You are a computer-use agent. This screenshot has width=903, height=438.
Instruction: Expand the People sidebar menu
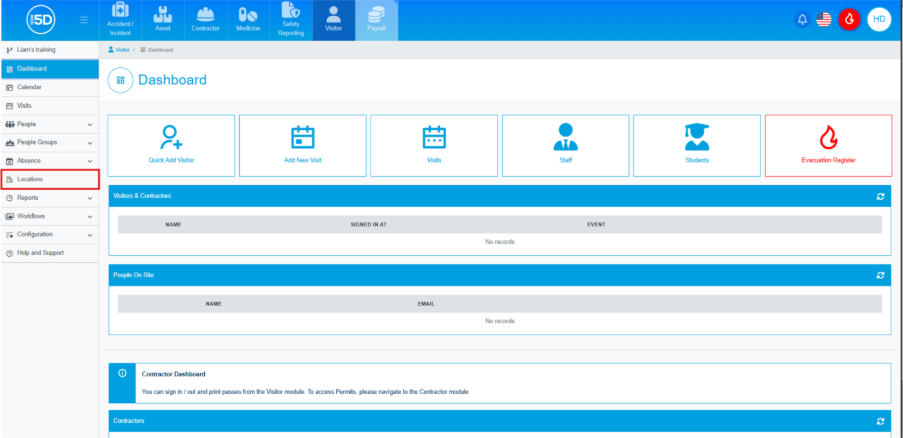[50, 124]
